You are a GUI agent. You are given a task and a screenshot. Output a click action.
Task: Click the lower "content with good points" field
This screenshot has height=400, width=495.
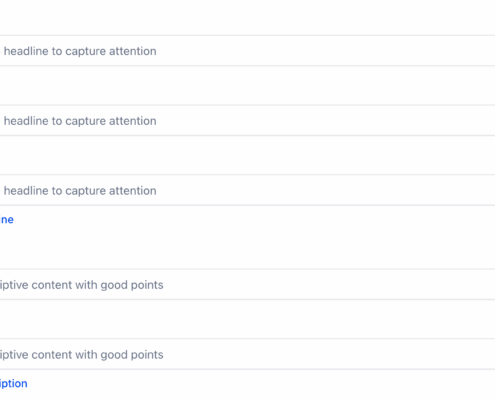click(x=247, y=354)
